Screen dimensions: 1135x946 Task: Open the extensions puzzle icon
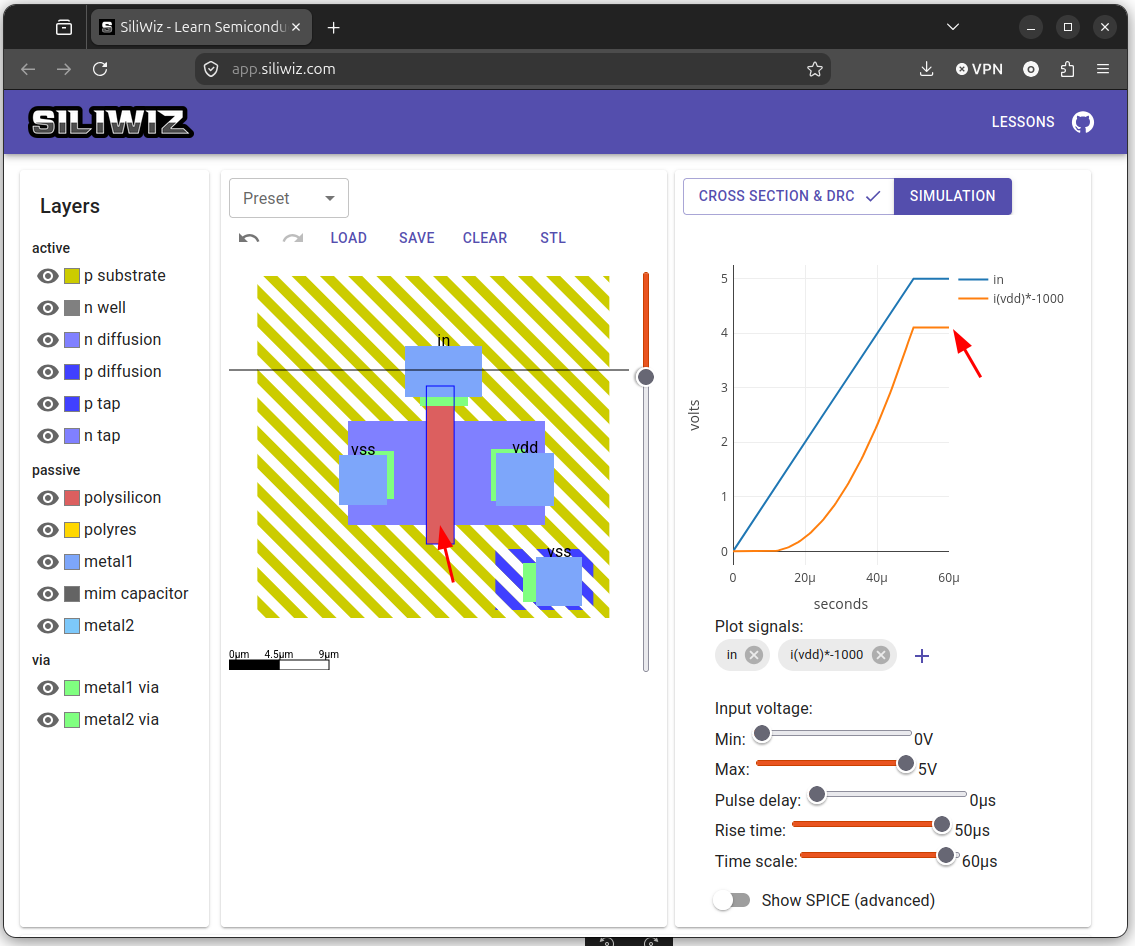coord(1067,69)
